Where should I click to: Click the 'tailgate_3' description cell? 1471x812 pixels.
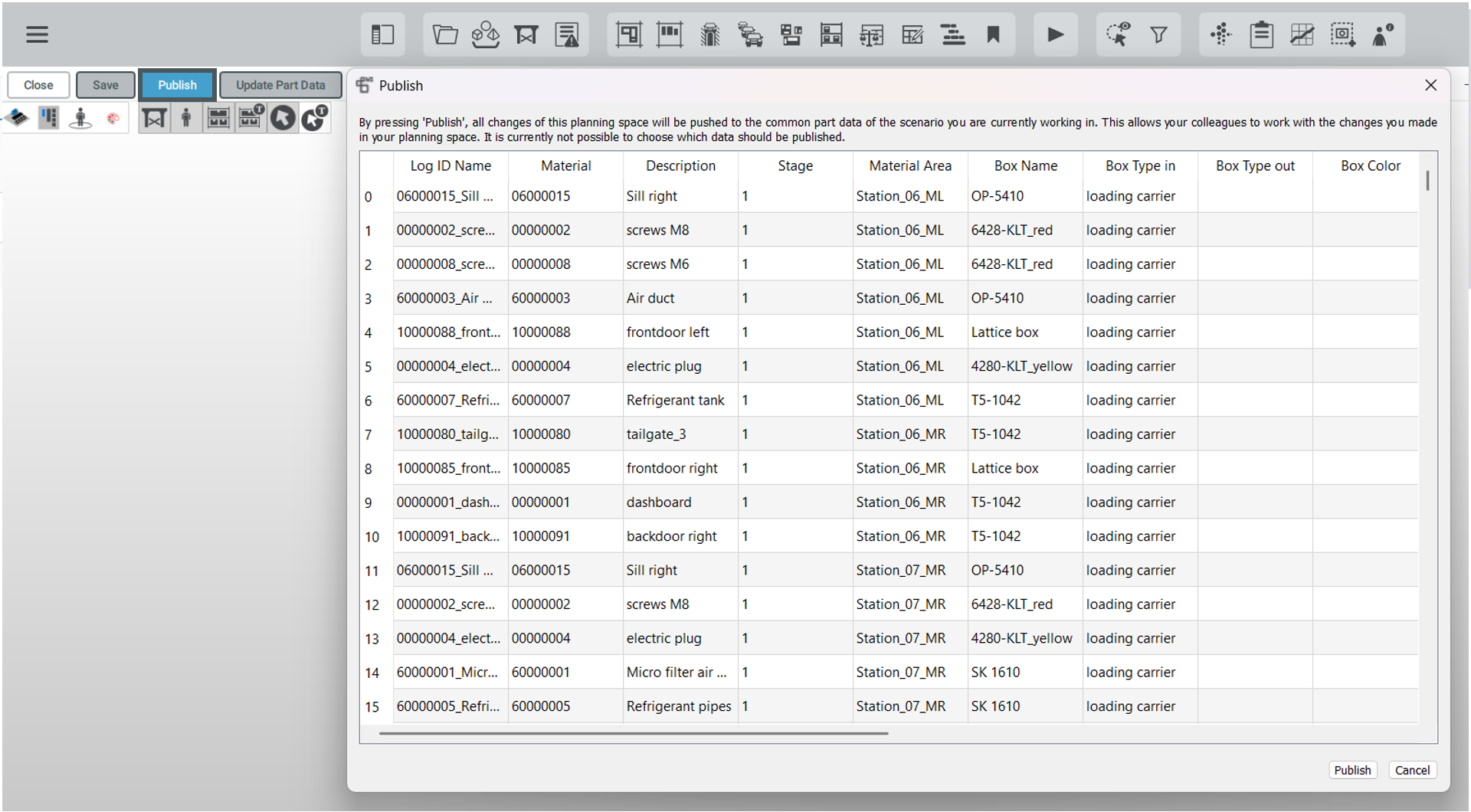[680, 434]
